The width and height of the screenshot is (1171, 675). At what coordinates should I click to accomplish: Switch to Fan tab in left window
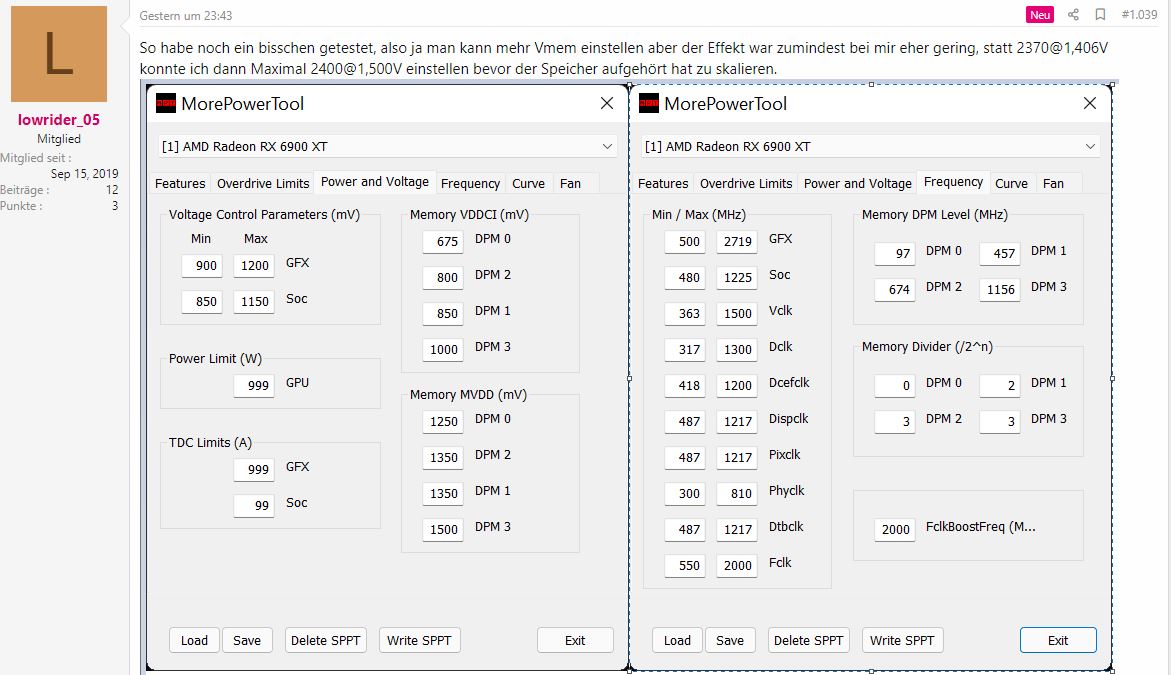(571, 183)
